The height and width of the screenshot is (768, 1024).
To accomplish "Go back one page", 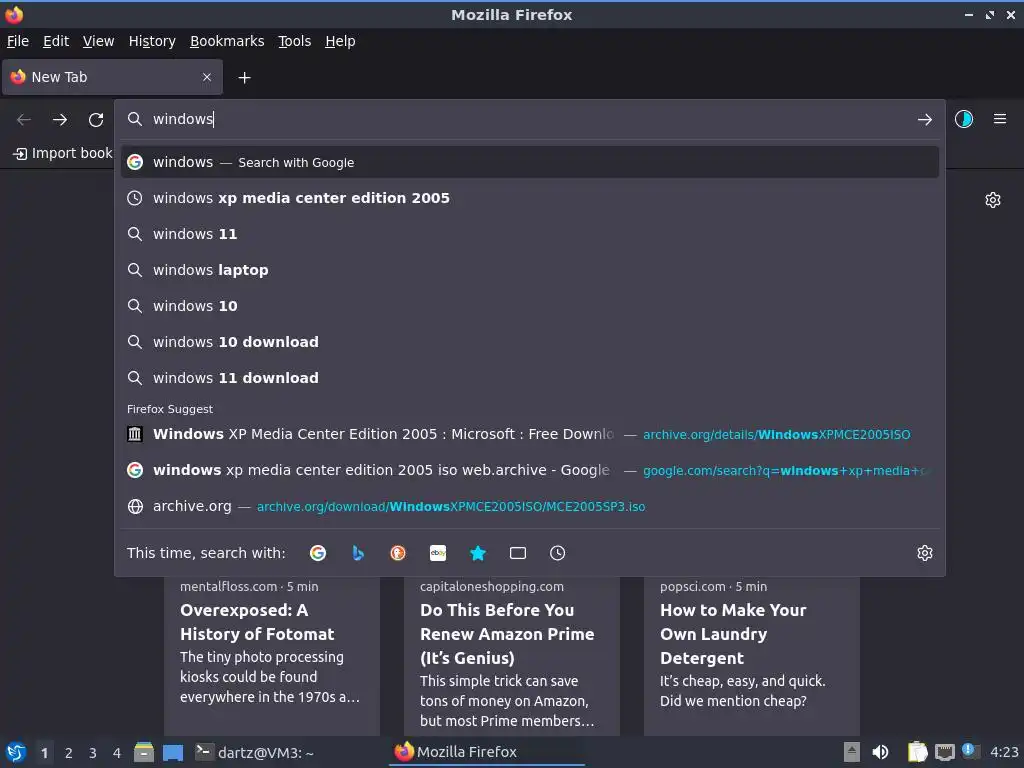I will (x=24, y=120).
